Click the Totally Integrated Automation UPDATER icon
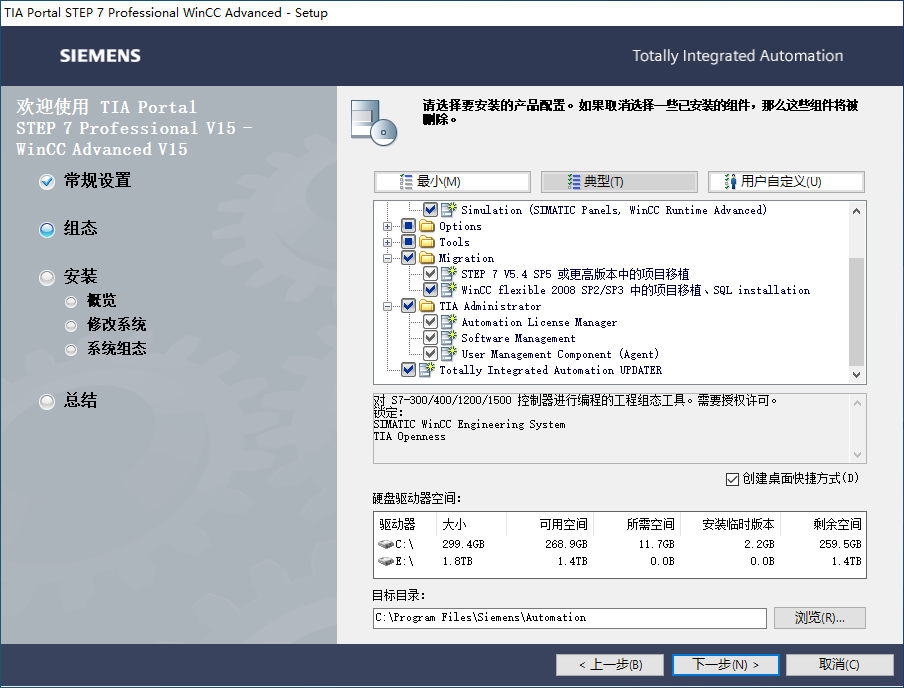 (427, 369)
